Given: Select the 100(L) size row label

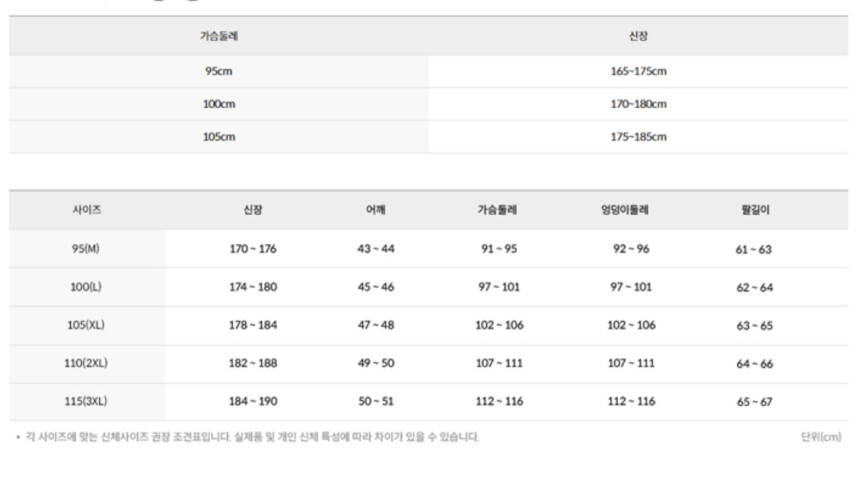Looking at the screenshot, I should tap(86, 287).
